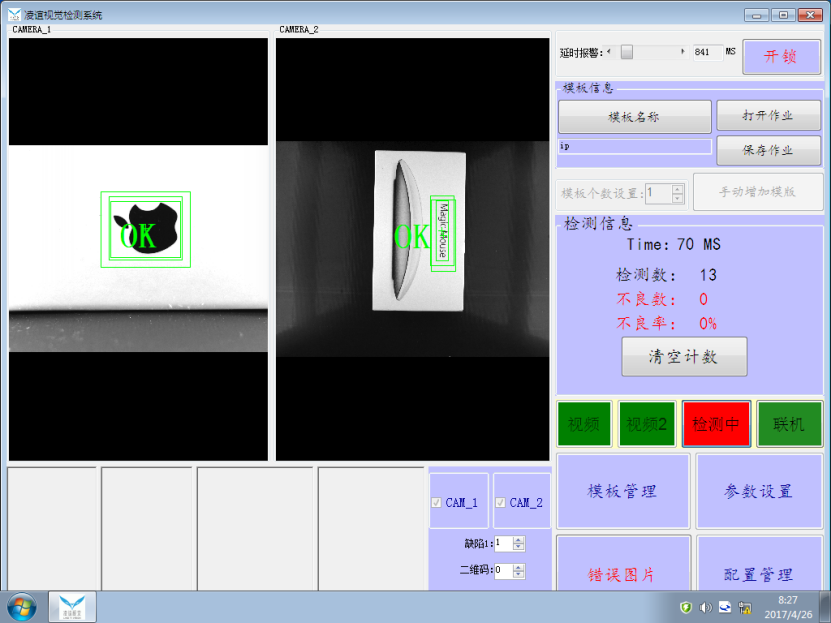Open a job with the 打开作业 button

tap(767, 114)
